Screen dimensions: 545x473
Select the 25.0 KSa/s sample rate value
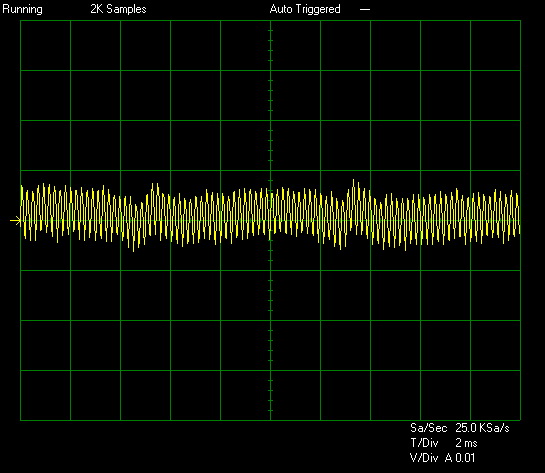(x=482, y=428)
